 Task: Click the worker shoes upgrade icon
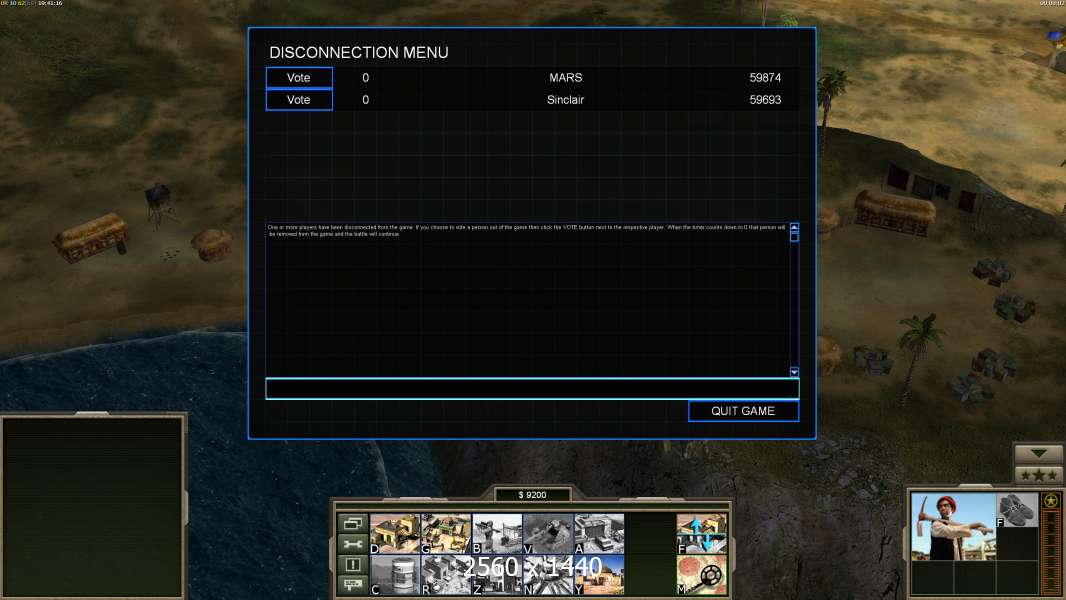coord(1017,510)
